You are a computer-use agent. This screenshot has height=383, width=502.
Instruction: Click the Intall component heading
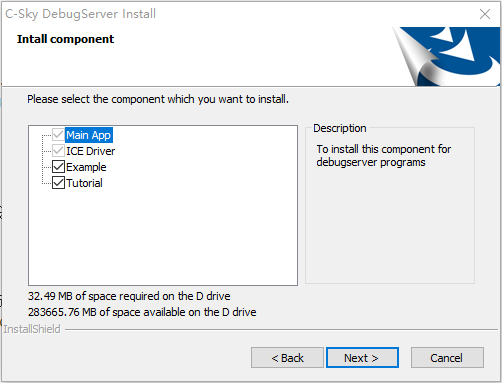coord(65,39)
